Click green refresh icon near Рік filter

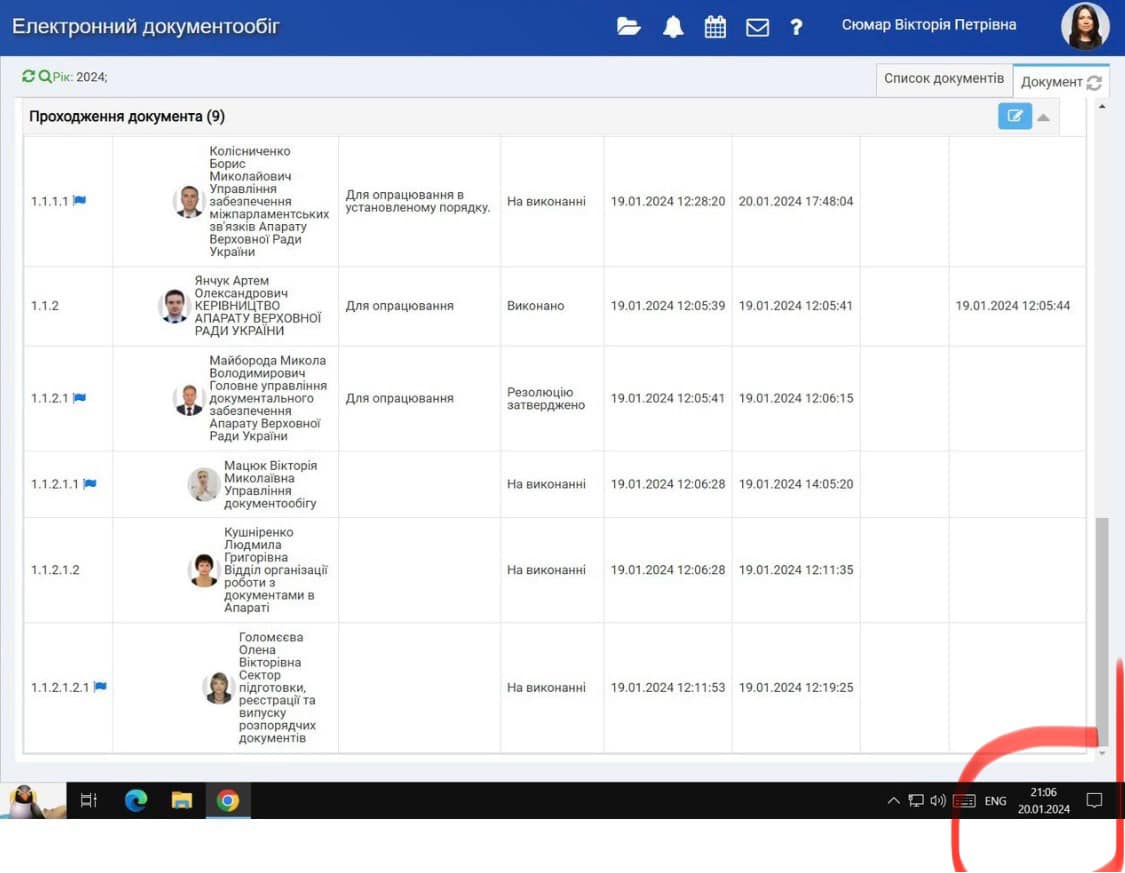click(28, 76)
